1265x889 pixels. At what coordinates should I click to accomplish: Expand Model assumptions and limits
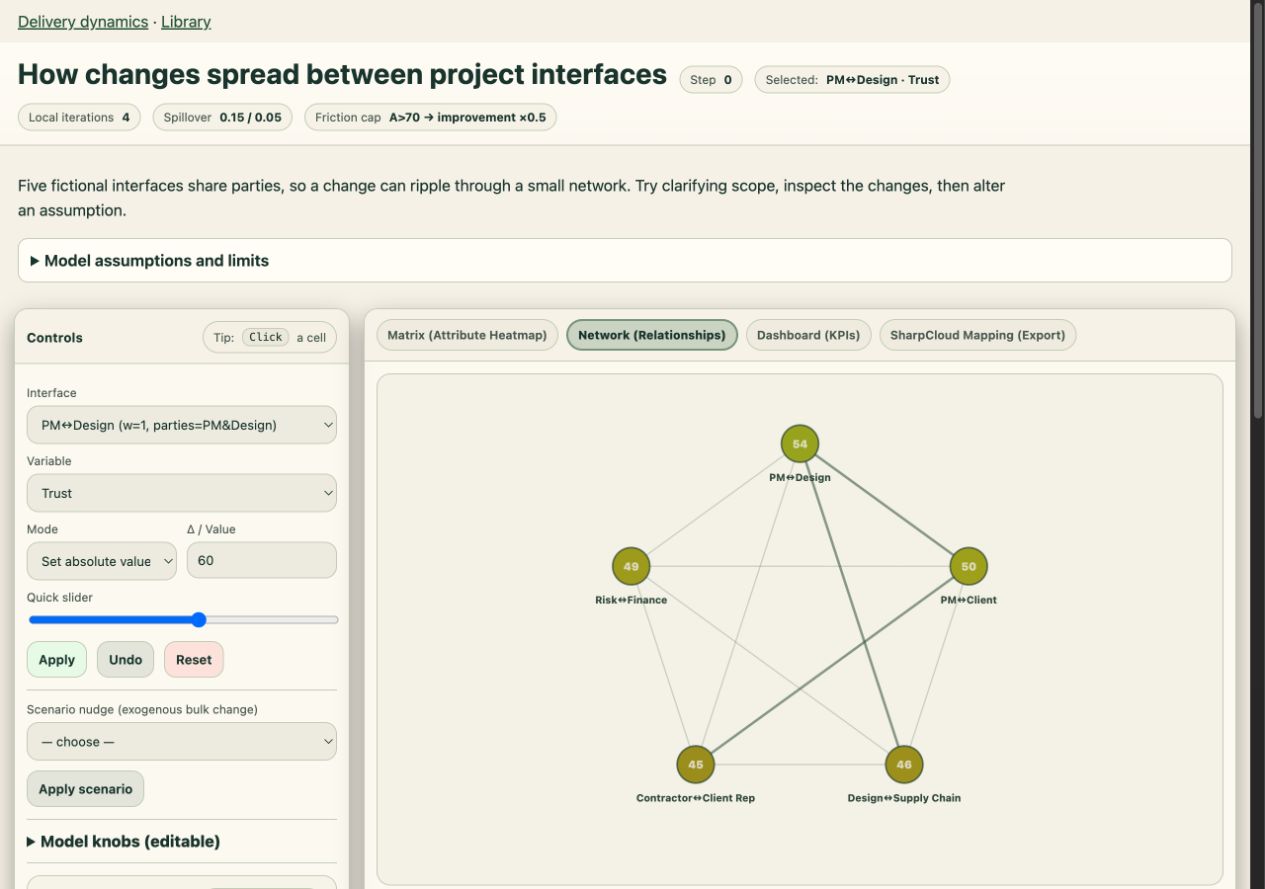(x=625, y=260)
